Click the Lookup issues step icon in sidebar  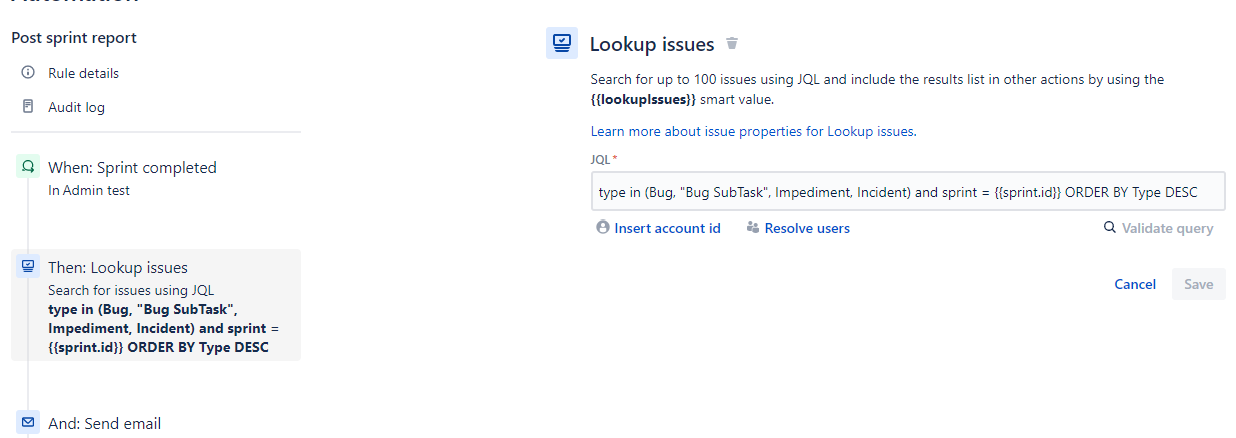tap(28, 267)
